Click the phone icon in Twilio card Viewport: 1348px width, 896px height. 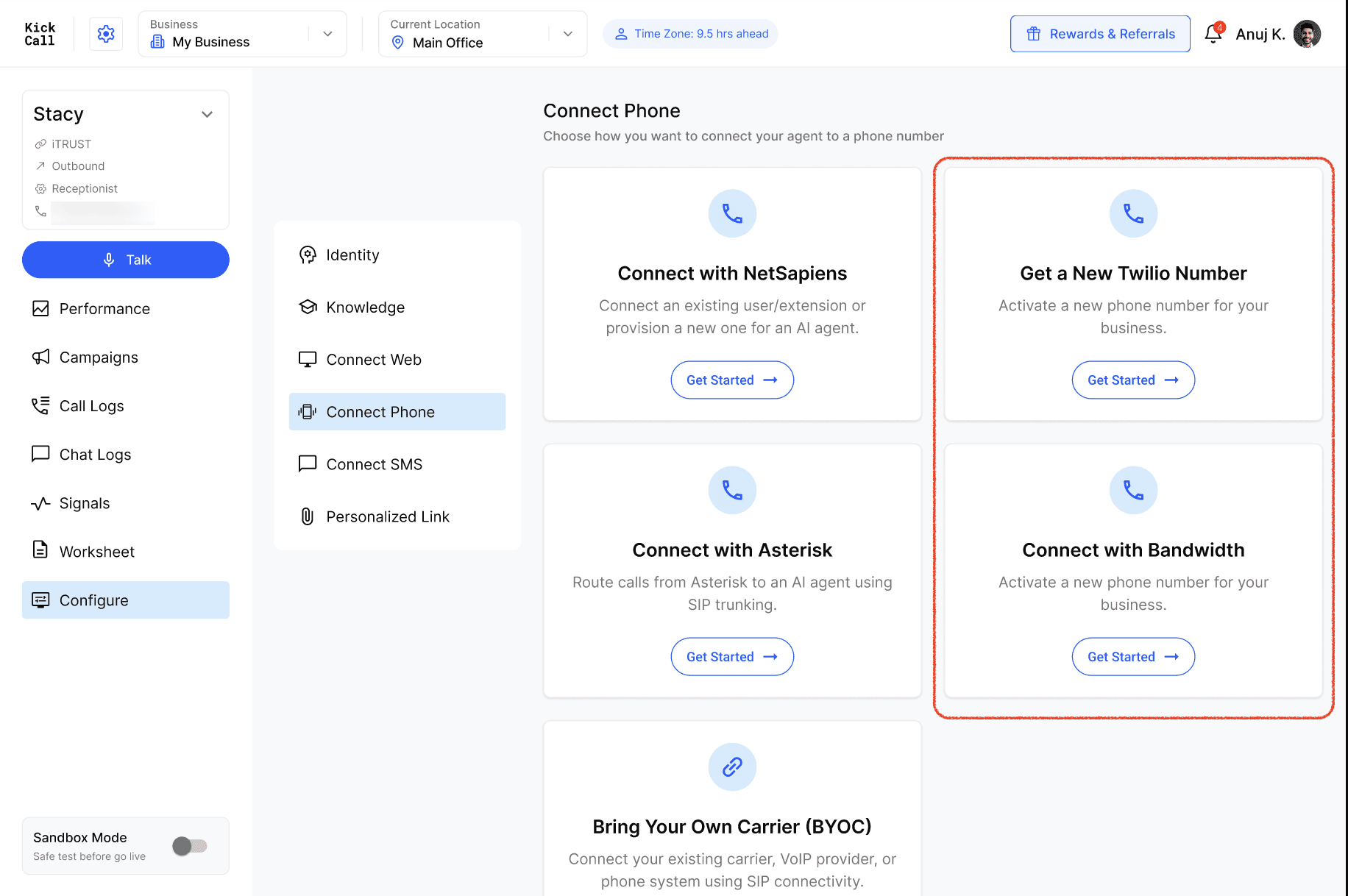1133,213
